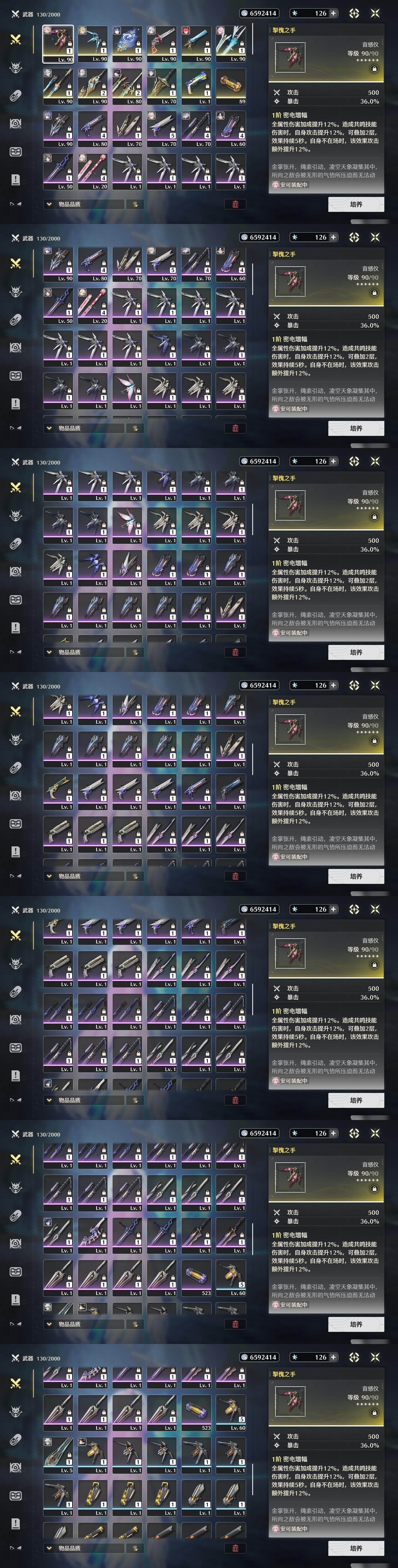
Task: Click 培养 button in the screen showing item 89
Action: (356, 204)
